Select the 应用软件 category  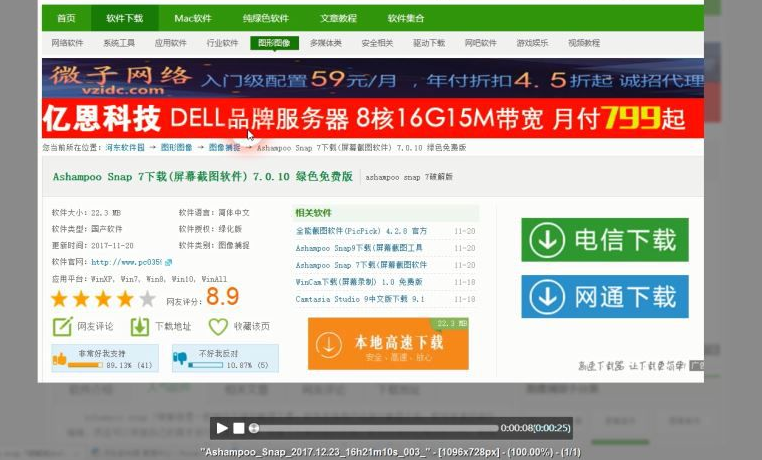[171, 43]
